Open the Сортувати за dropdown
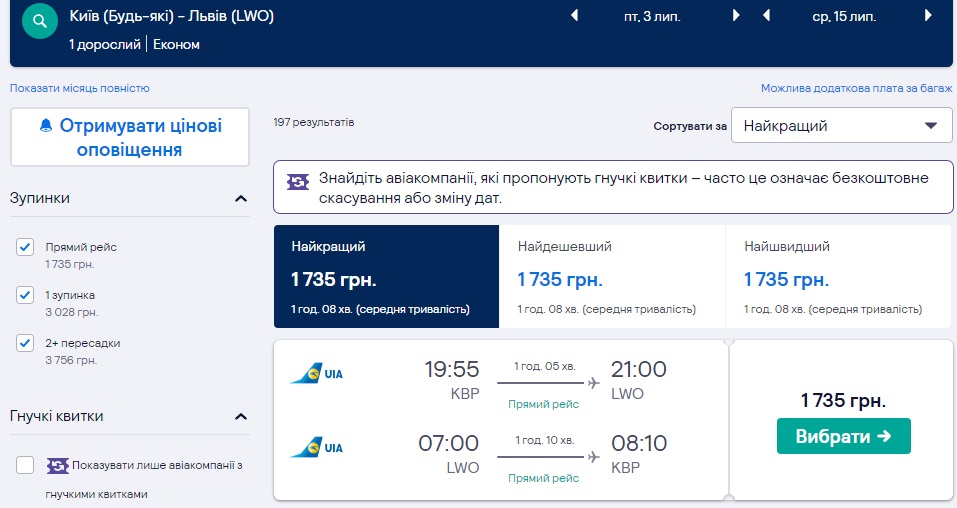Viewport: 957px width, 508px height. point(841,126)
